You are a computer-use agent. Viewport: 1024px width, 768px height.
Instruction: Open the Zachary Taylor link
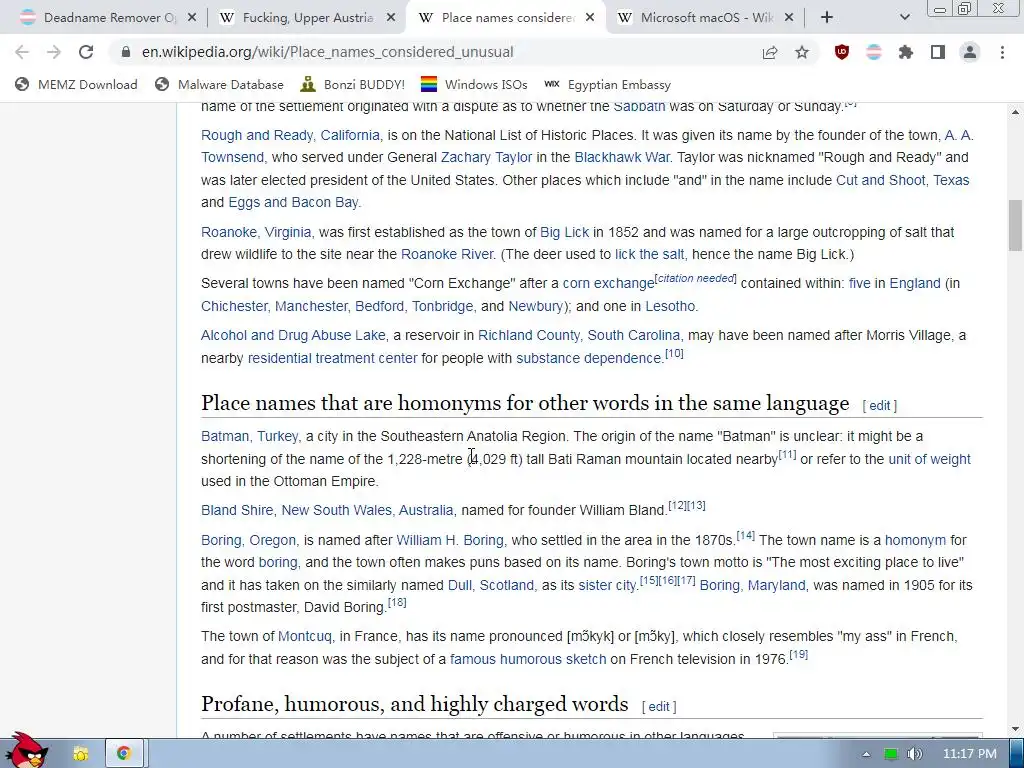(487, 157)
